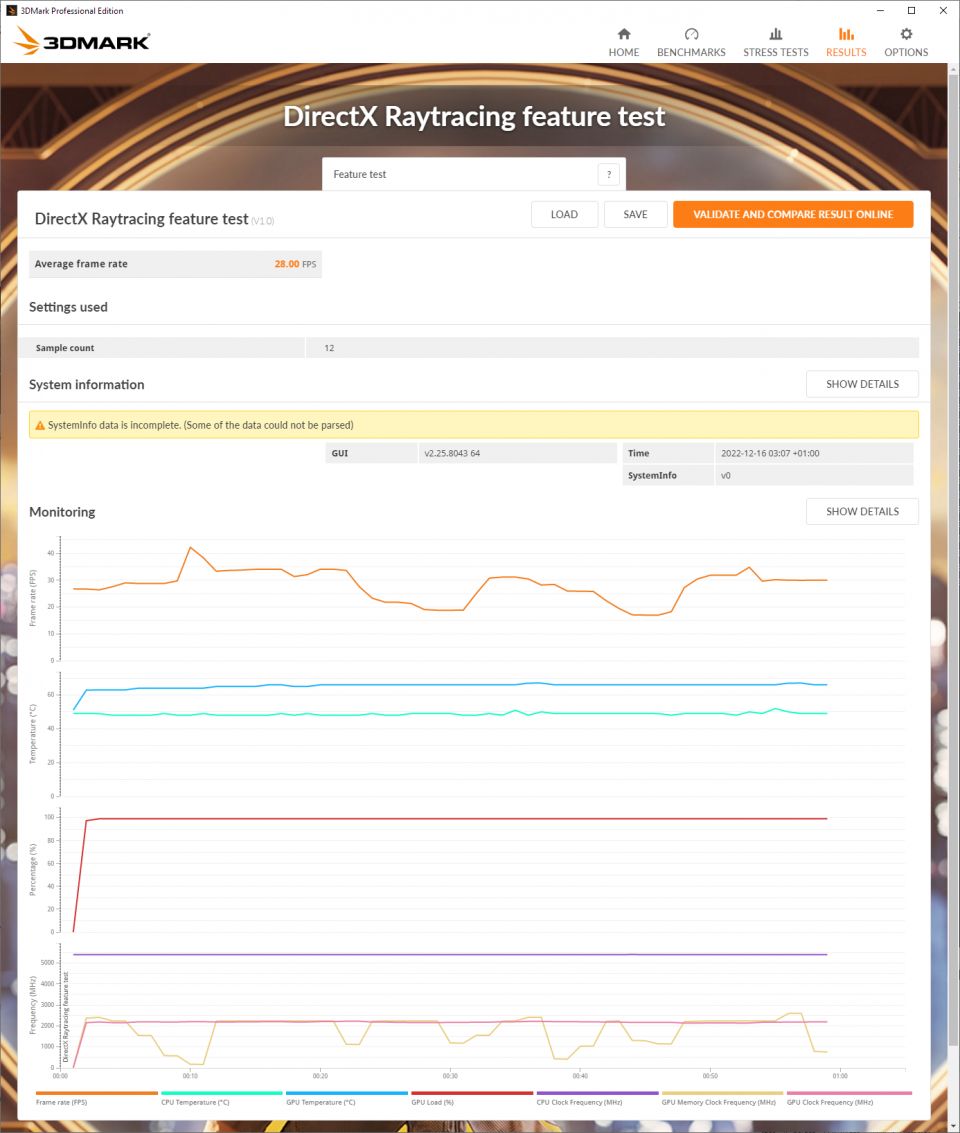The width and height of the screenshot is (960, 1133).
Task: Click the GUI version v2.25.8043 64
Action: (x=452, y=453)
